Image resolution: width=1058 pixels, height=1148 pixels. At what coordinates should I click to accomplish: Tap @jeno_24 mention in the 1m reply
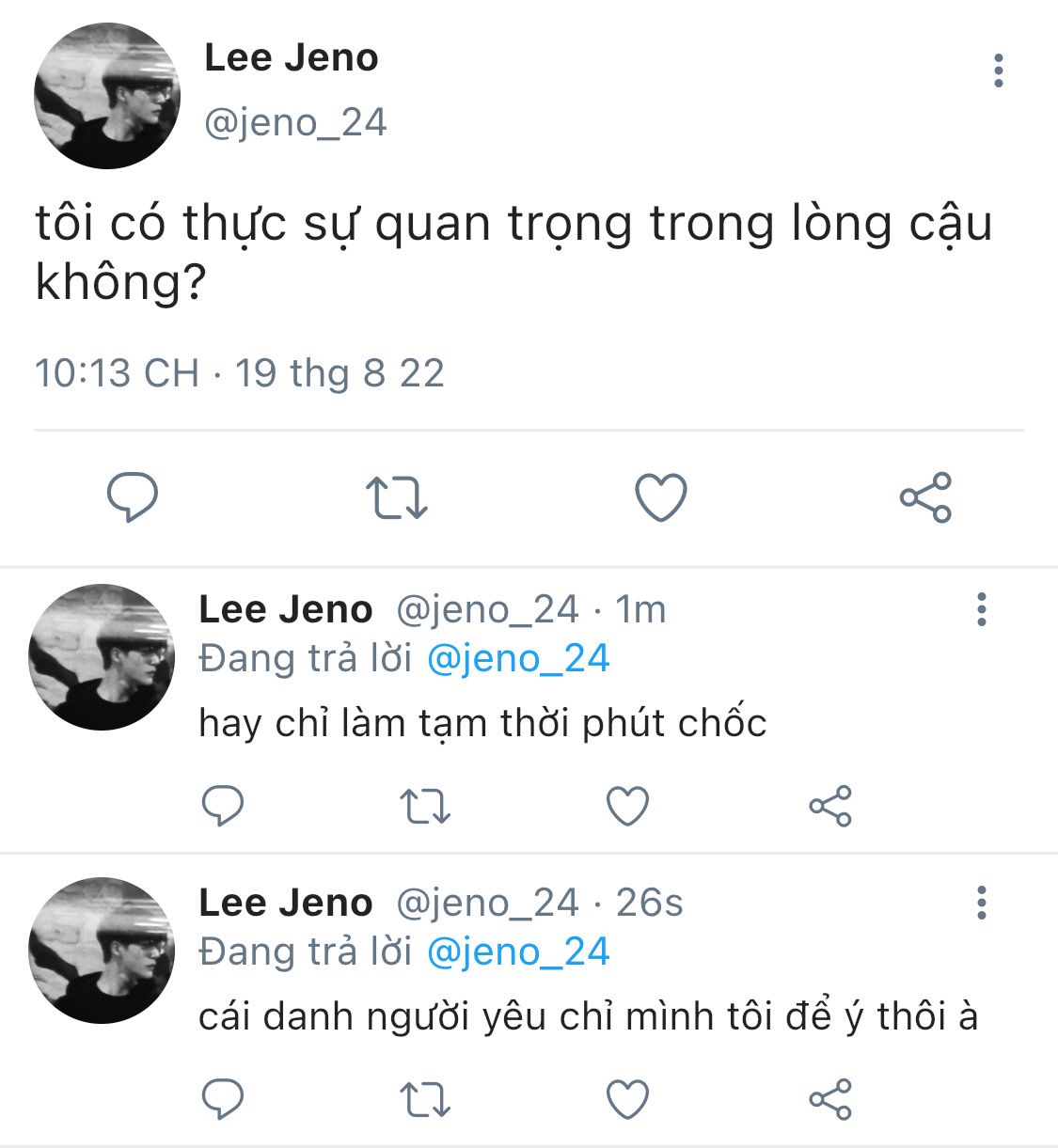[x=518, y=658]
